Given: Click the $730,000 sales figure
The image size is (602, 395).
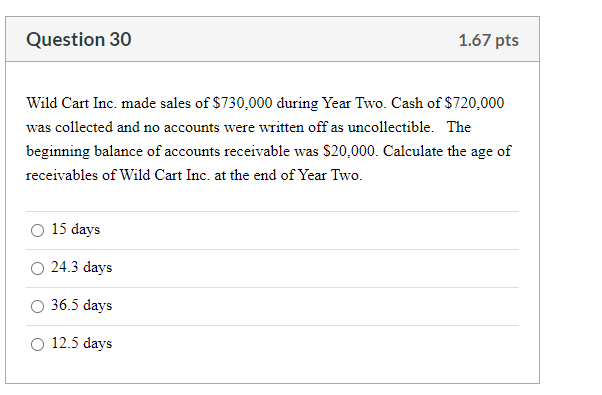Looking at the screenshot, I should [x=242, y=103].
